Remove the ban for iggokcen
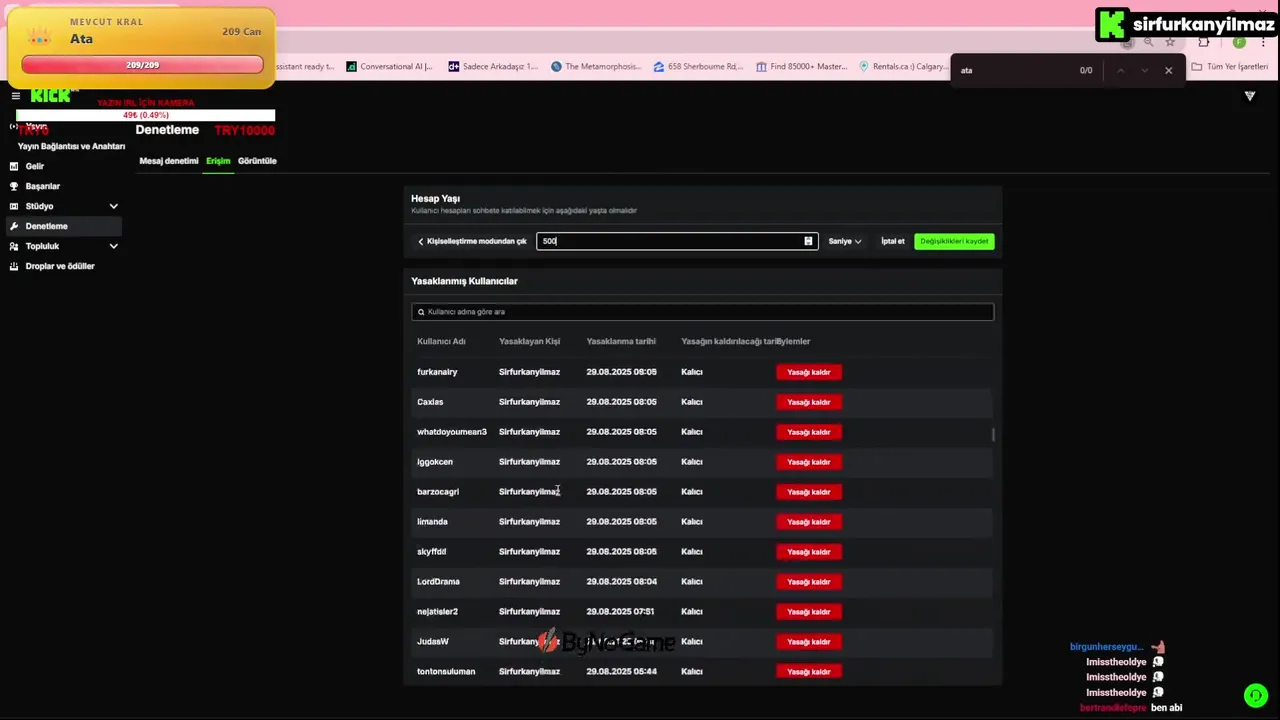 pyautogui.click(x=809, y=462)
